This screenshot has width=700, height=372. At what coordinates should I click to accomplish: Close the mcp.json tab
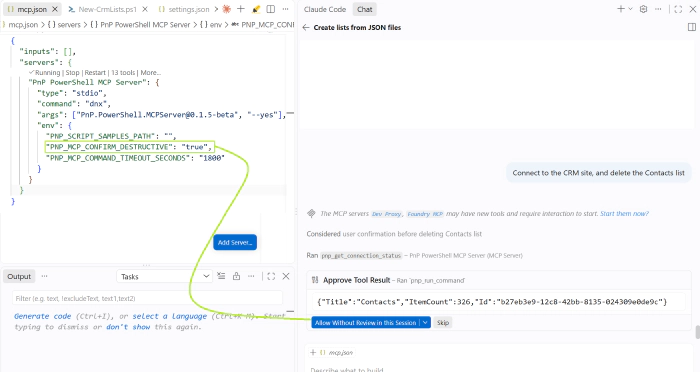point(55,9)
